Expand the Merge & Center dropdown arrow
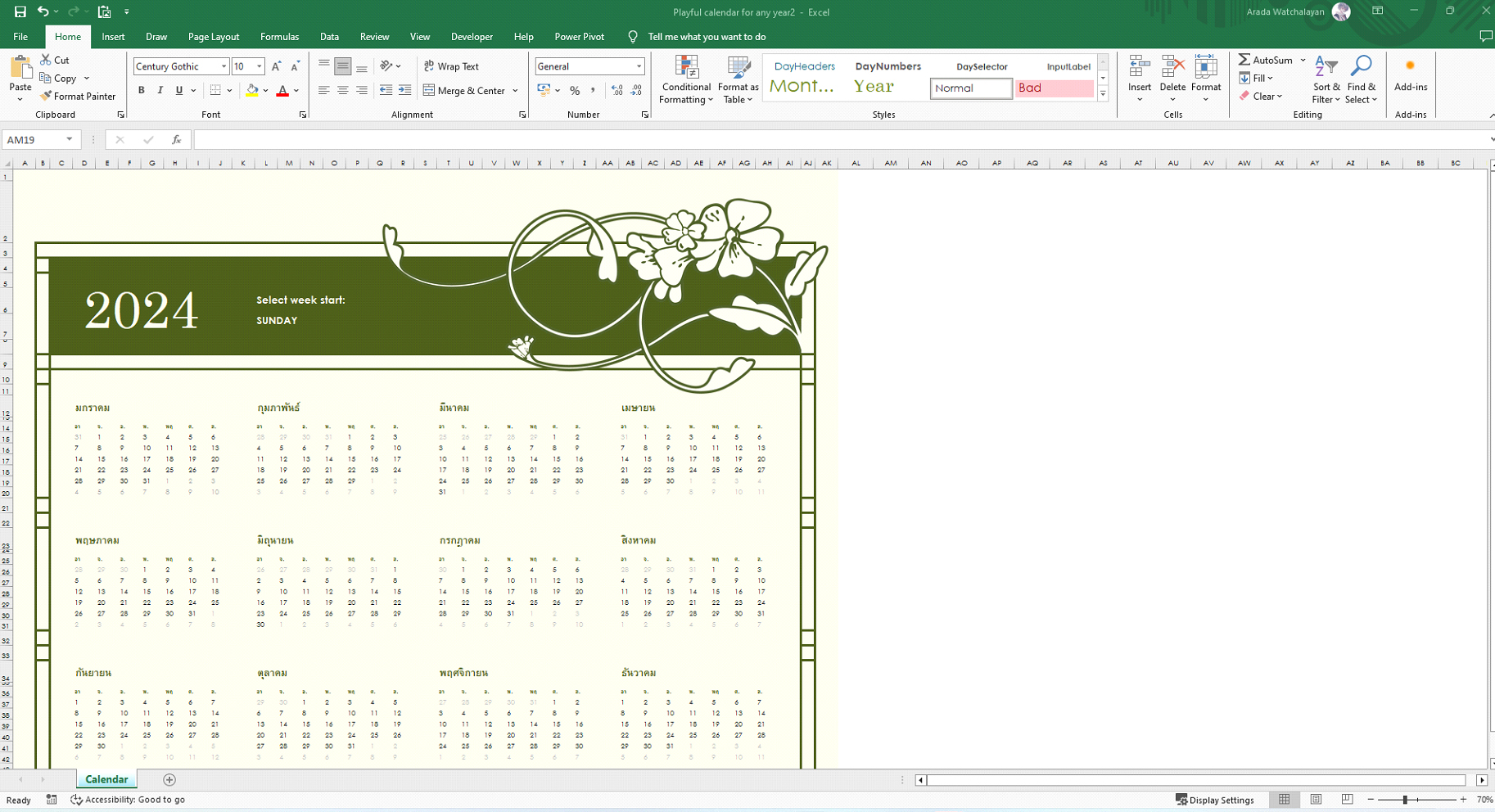Viewport: 1495px width, 812px height. 515,90
